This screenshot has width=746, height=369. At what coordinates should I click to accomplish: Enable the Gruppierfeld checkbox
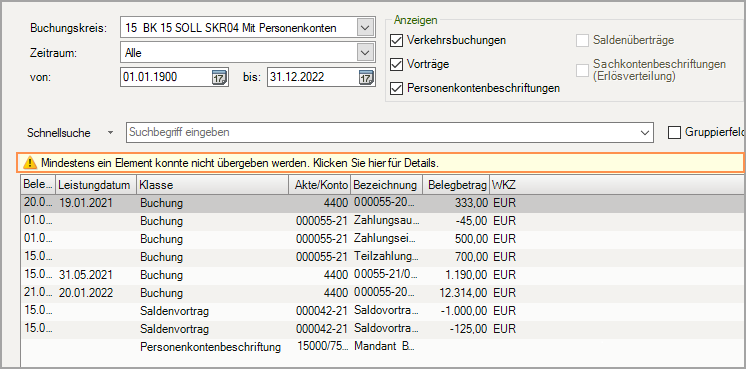[x=674, y=133]
